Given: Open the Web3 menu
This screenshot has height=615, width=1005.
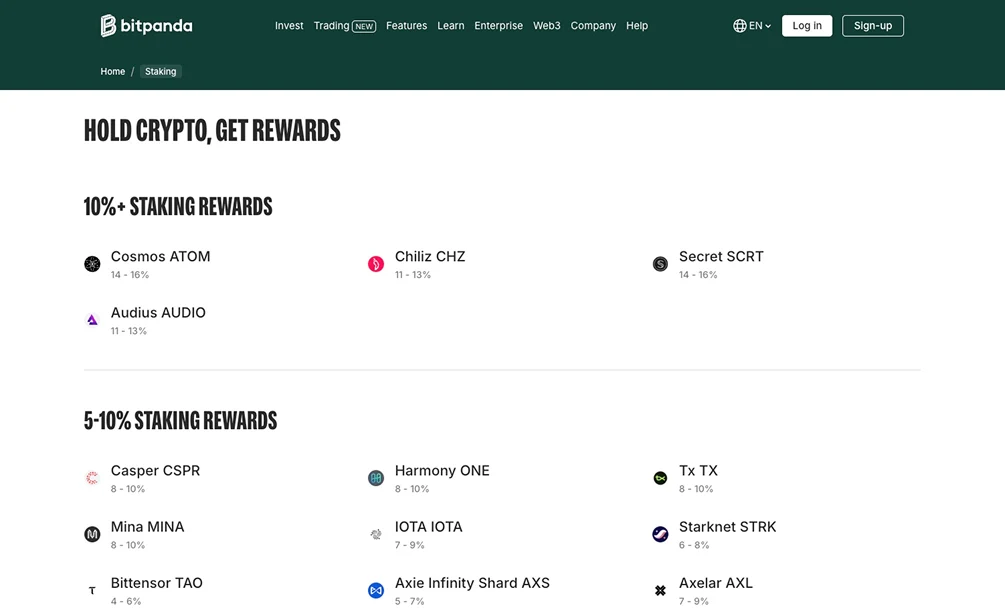Looking at the screenshot, I should pos(547,26).
